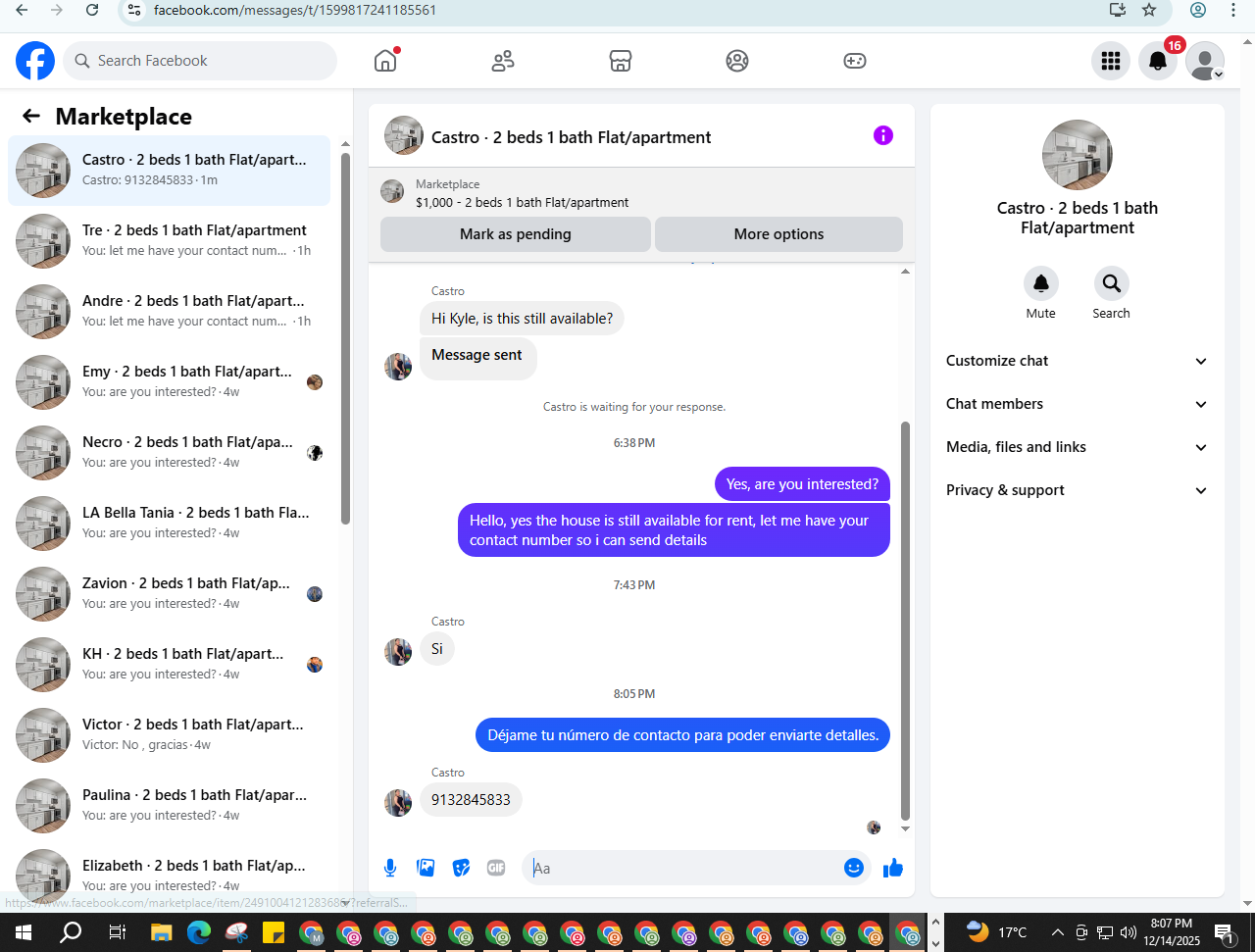Focus the Search Facebook field
The width and height of the screenshot is (1255, 952).
(x=201, y=61)
